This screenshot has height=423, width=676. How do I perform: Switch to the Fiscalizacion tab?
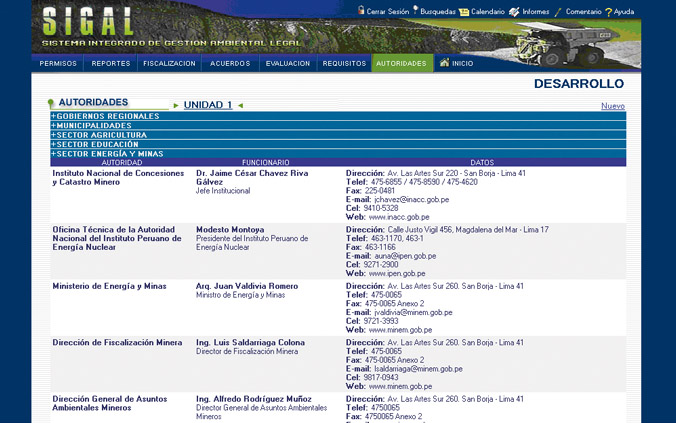click(x=169, y=63)
